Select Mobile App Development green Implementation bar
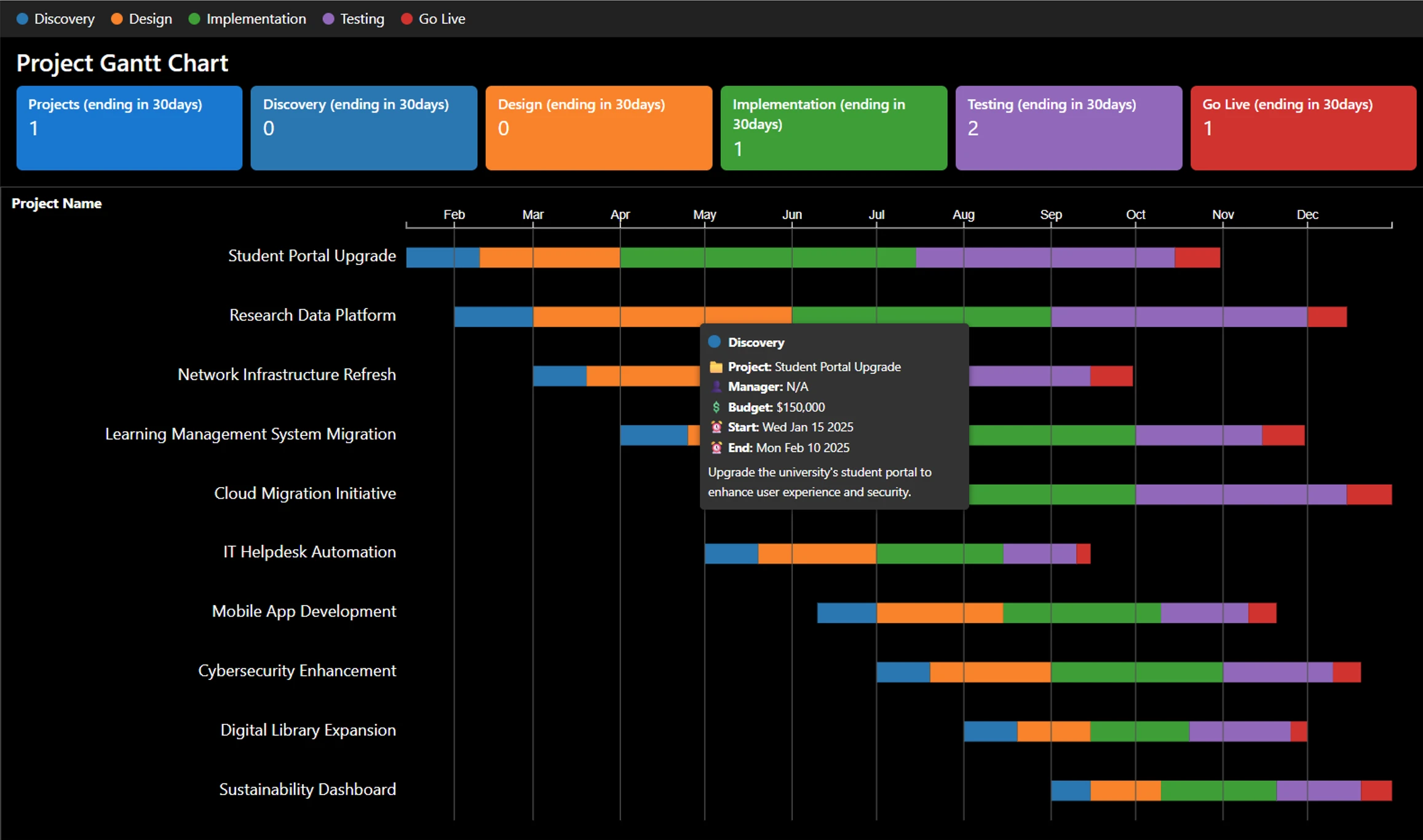The width and height of the screenshot is (1423, 840). (x=1081, y=613)
